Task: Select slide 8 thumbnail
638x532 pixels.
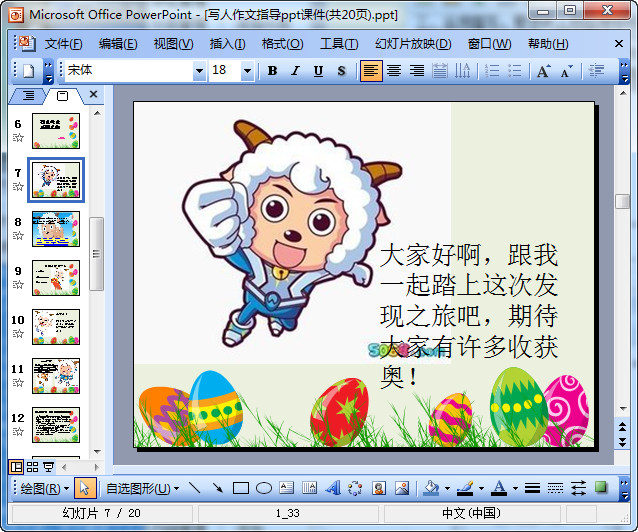Action: [x=56, y=229]
